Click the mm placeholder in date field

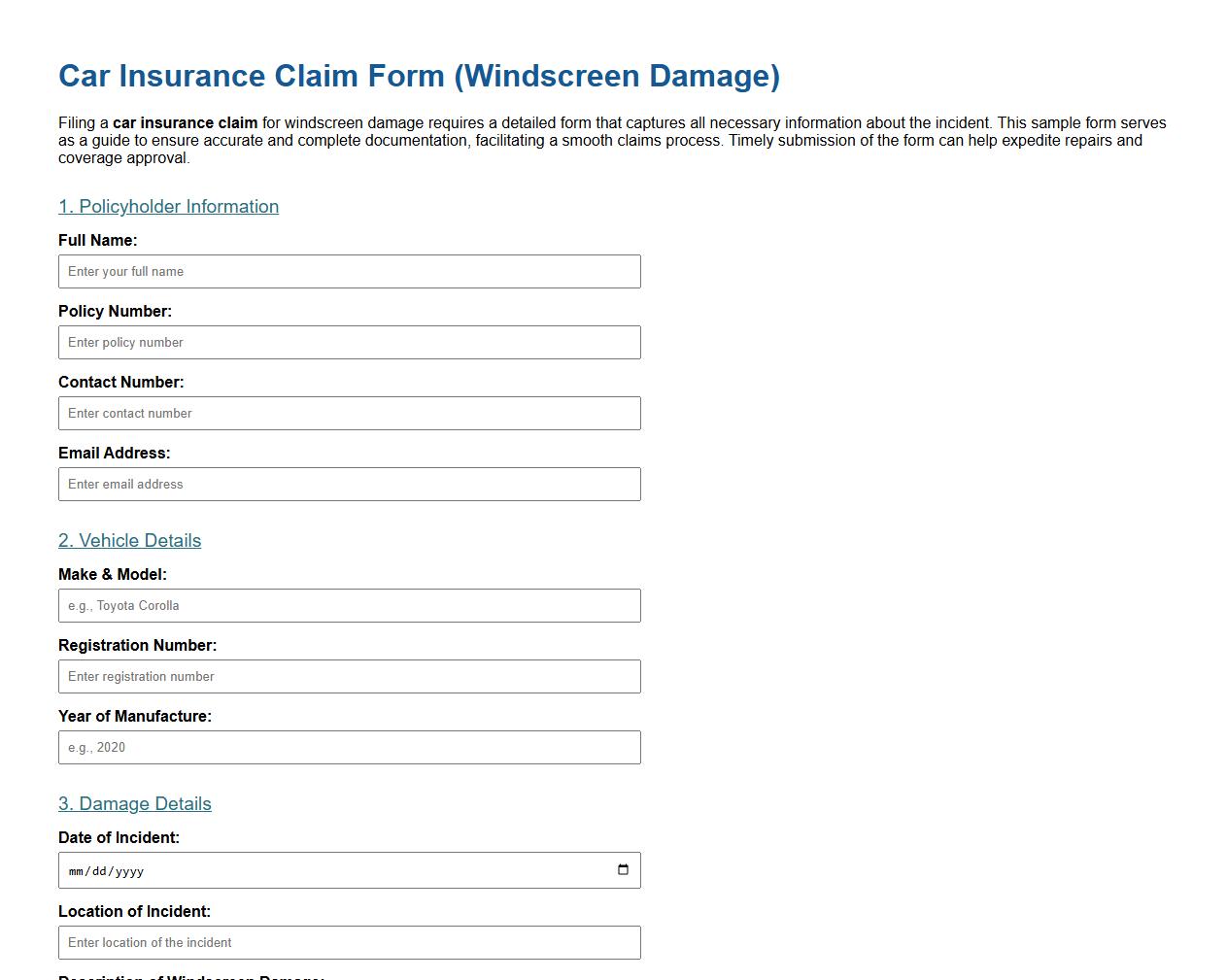(76, 871)
